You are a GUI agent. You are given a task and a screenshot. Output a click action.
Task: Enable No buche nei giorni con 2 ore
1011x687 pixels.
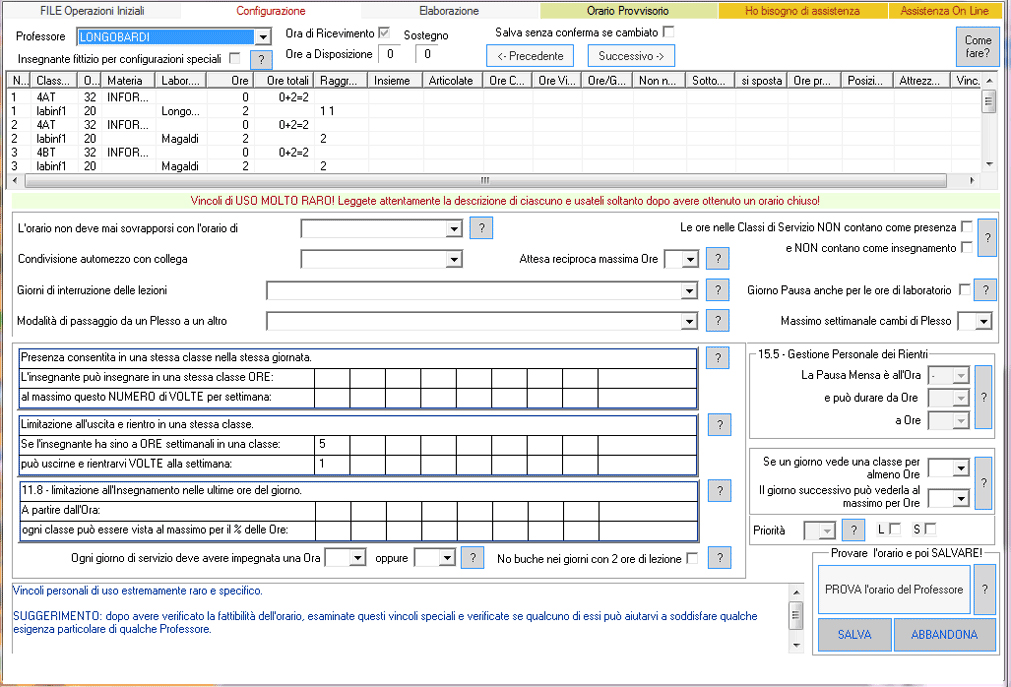[692, 558]
